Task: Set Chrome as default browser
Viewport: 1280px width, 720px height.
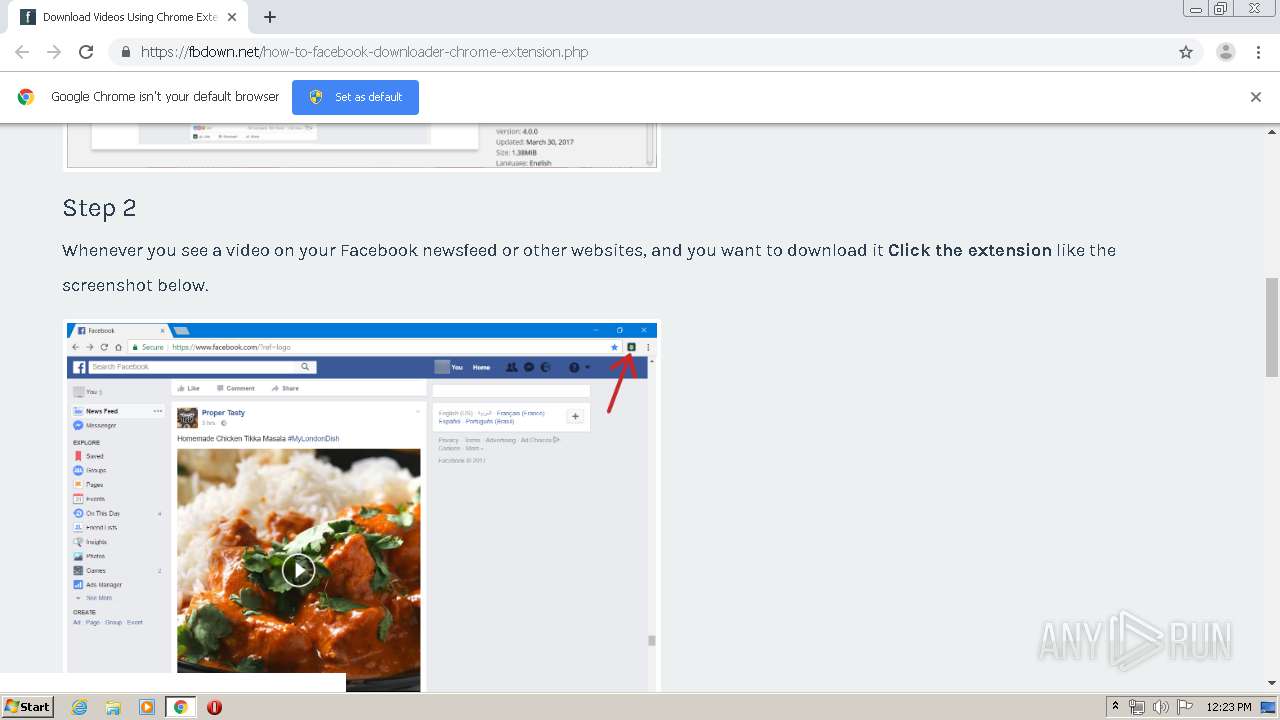Action: (x=355, y=97)
